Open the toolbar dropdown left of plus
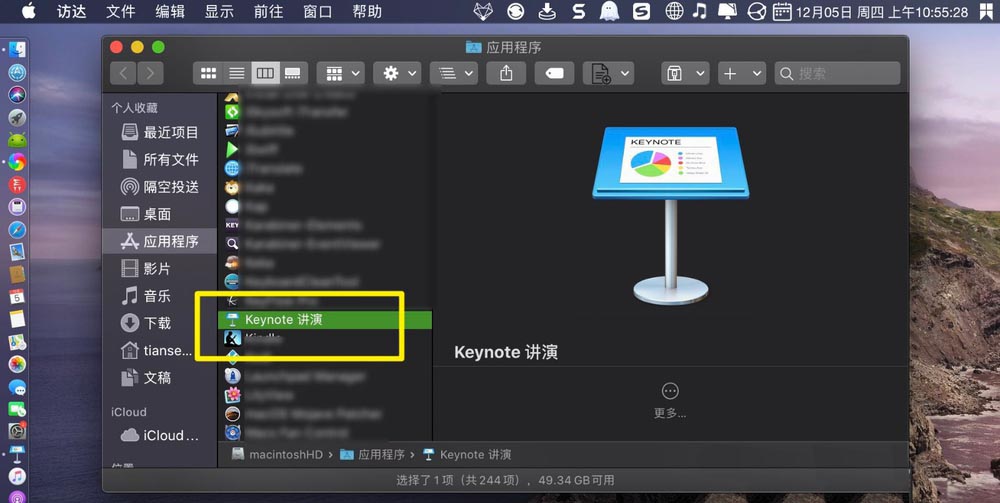Image resolution: width=1000 pixels, height=503 pixels. [685, 73]
